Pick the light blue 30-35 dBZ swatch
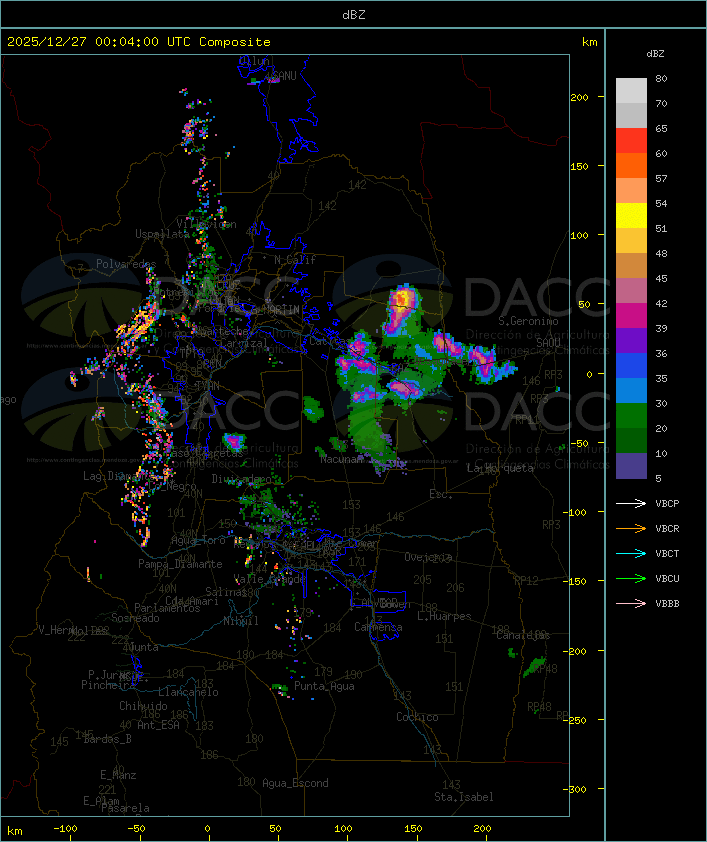 [x=631, y=390]
